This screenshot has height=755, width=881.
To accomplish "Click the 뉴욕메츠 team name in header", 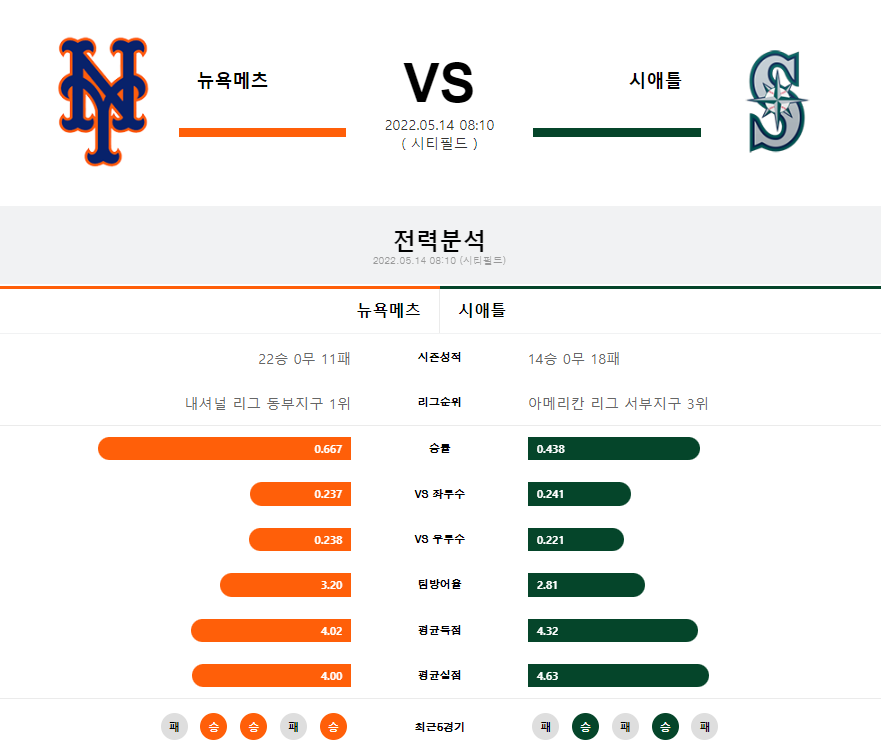I will (x=232, y=80).
